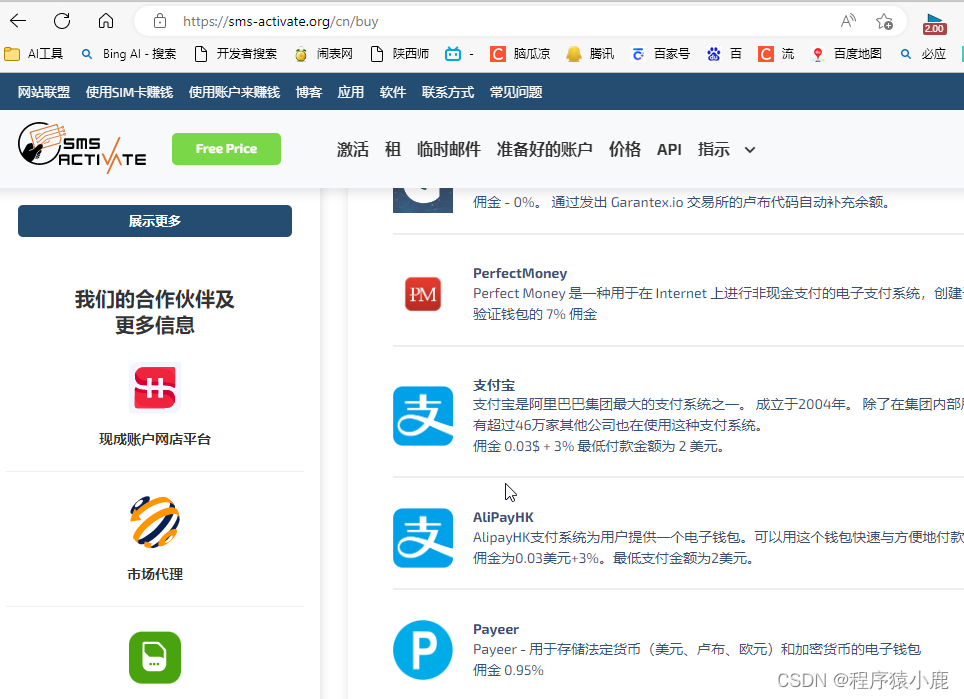Open 应用 menu item
Screen dimensions: 964x699
pos(350,92)
